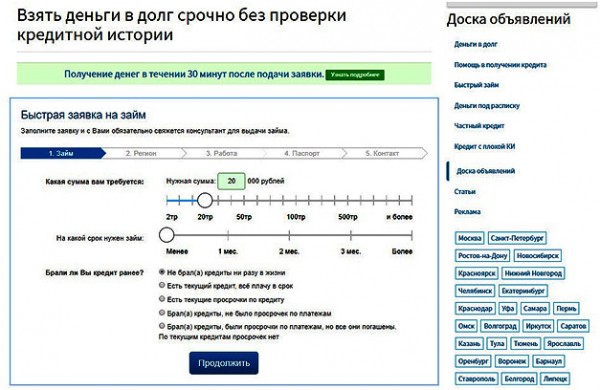Set loan amount slider to 100тр mark
Screen dimensions: 600x390
295,200
